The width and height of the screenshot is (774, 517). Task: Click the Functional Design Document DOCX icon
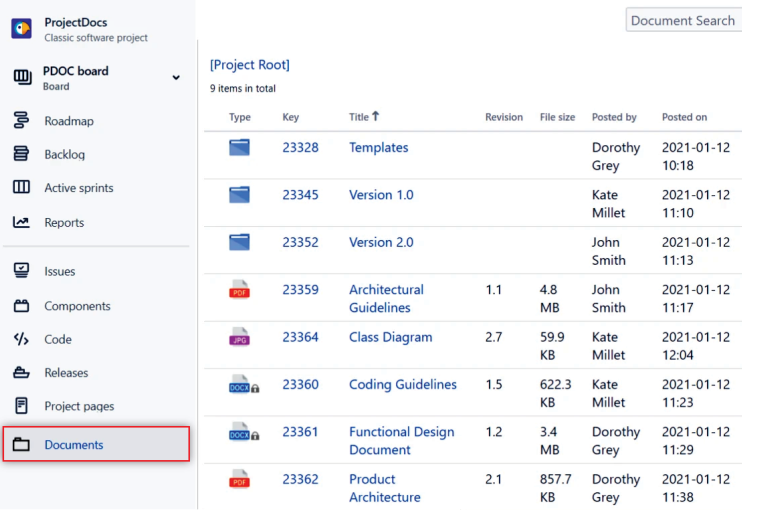pyautogui.click(x=239, y=432)
